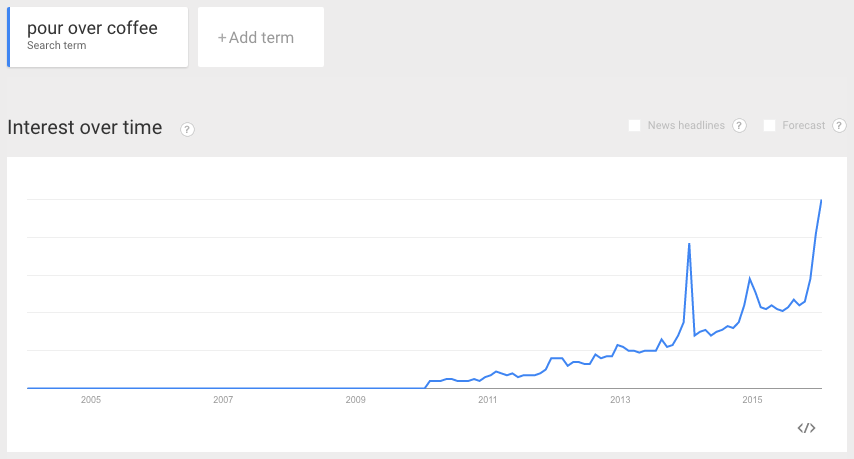This screenshot has height=459, width=854.
Task: Click the Interest over time heading
Action: (84, 127)
